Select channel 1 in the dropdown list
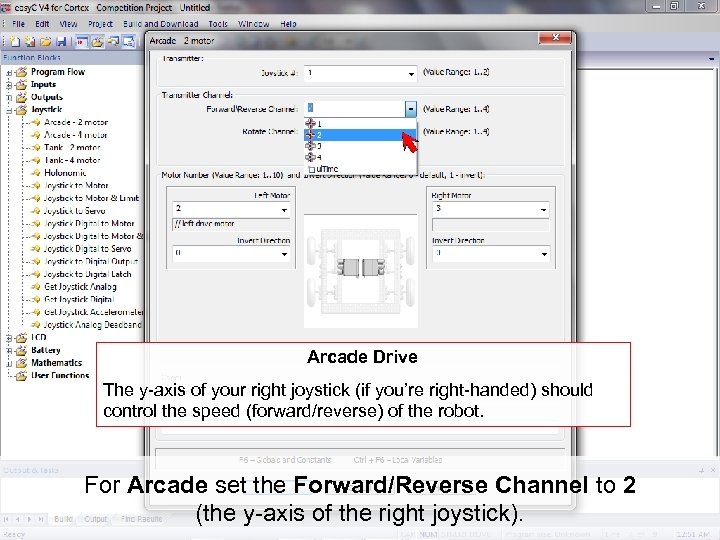This screenshot has width=720, height=540. tap(360, 124)
